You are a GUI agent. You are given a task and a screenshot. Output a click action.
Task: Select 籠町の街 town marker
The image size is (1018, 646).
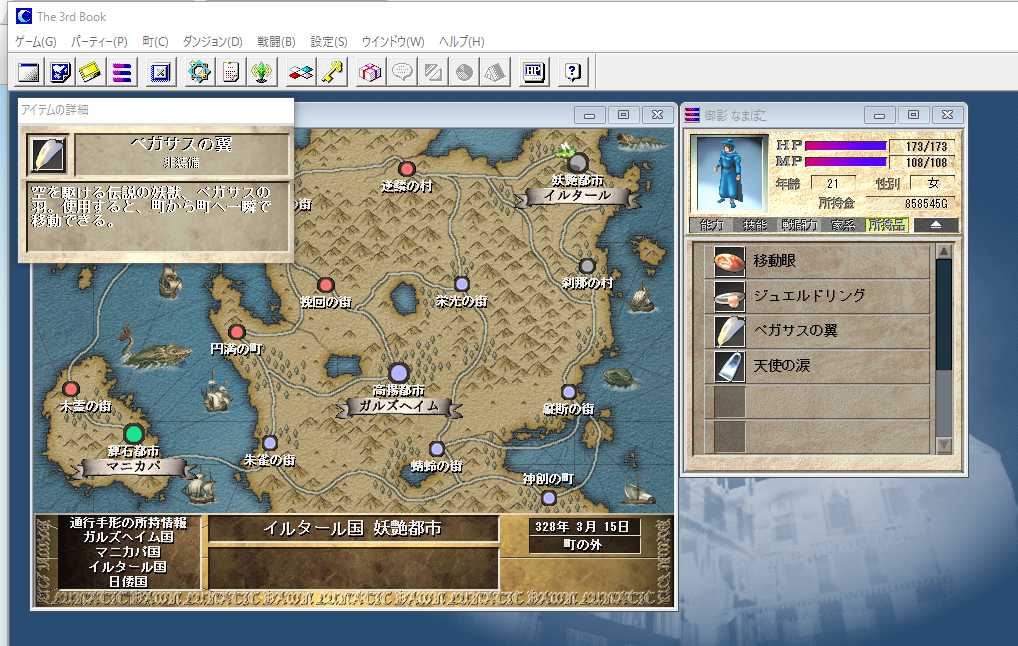coord(569,392)
